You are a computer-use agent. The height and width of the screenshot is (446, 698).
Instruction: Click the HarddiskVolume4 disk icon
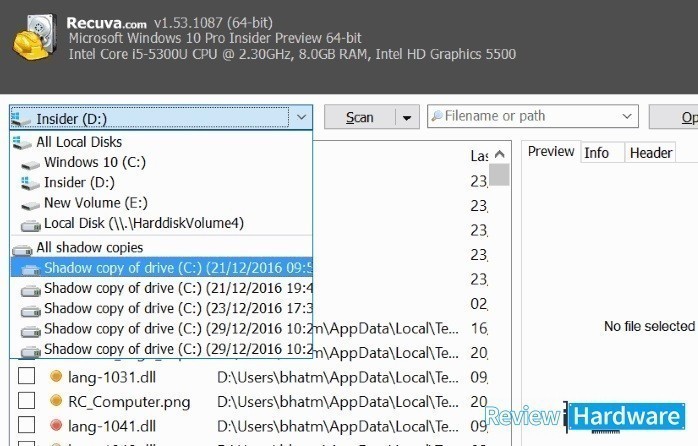pos(31,225)
